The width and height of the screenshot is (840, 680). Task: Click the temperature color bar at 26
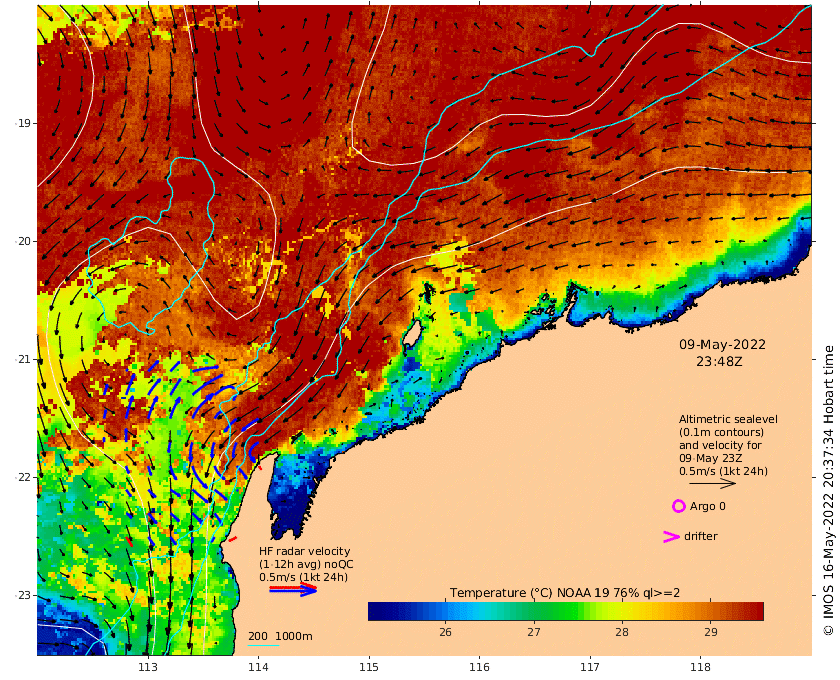point(445,611)
